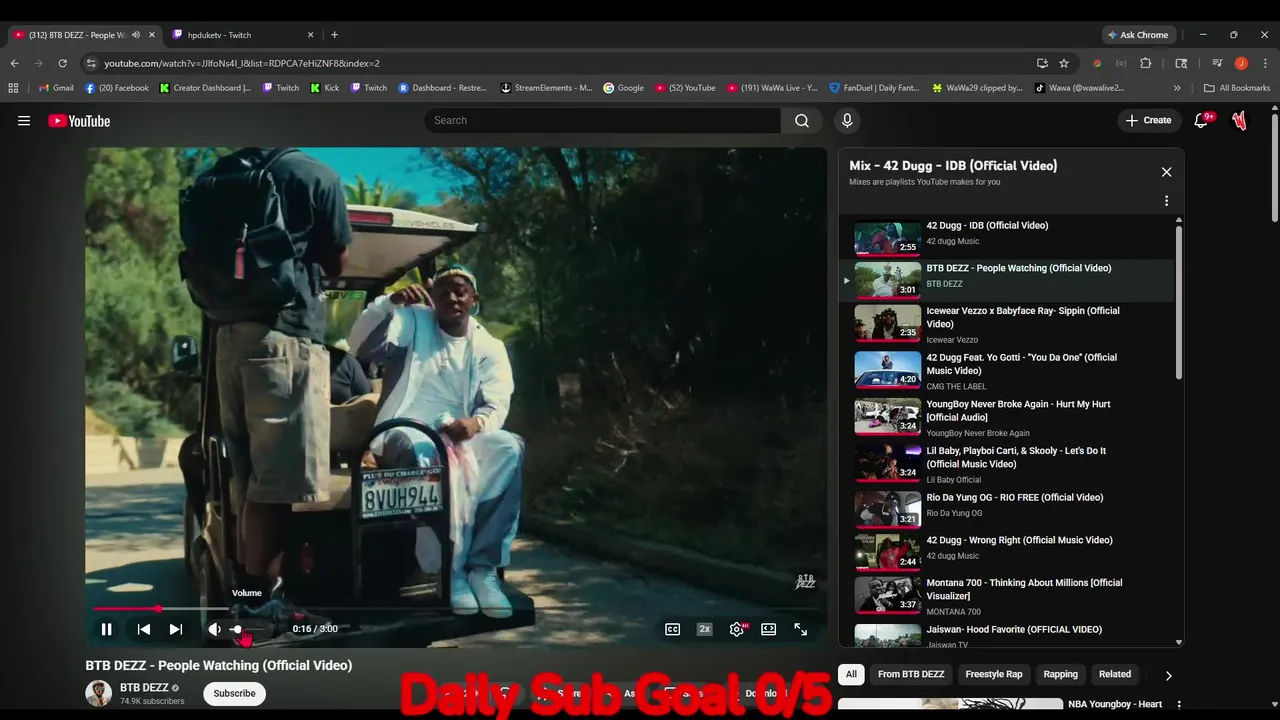This screenshot has height=720, width=1280.
Task: Toggle theater mode
Action: pos(768,629)
